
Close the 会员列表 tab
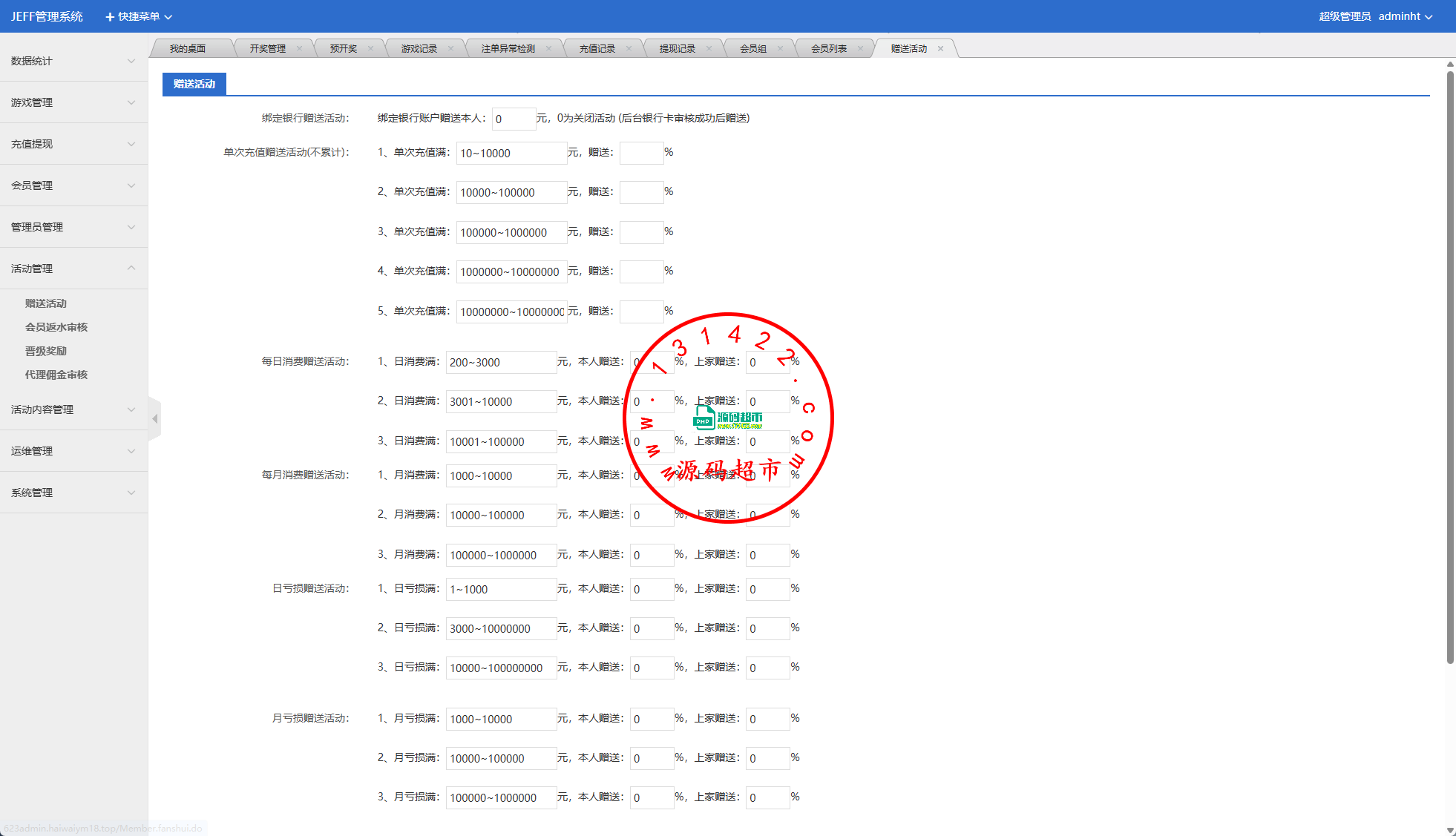pyautogui.click(x=860, y=49)
